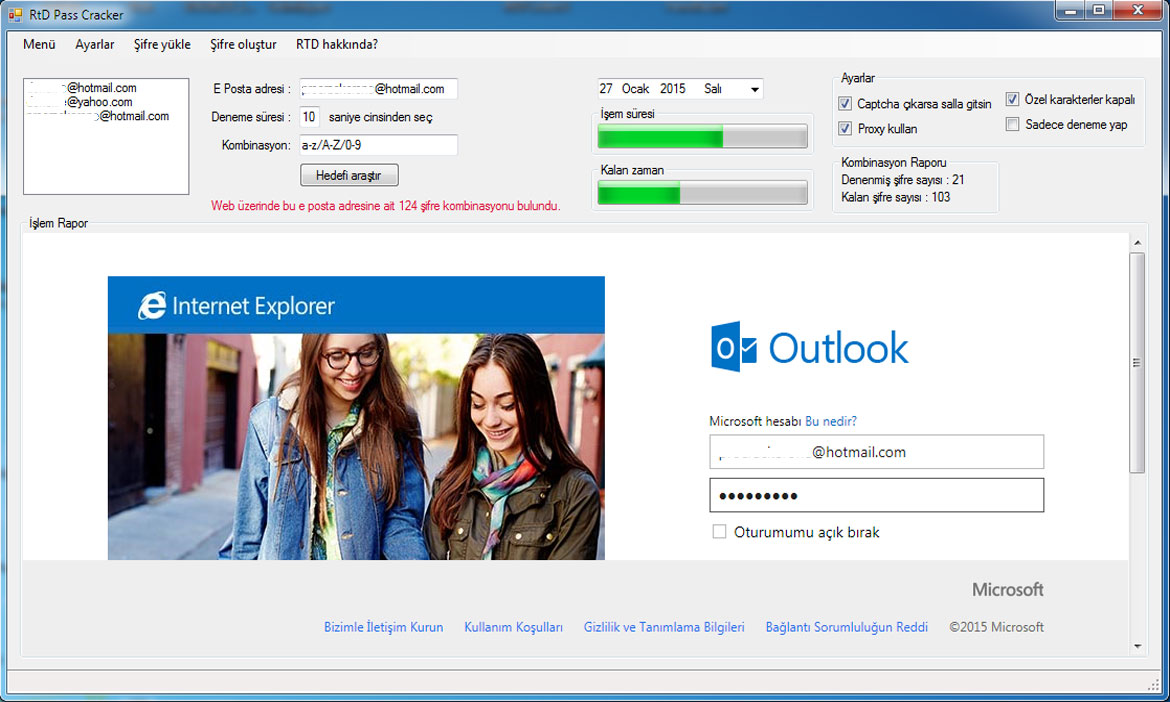Click the 'Kalan zaman' progress bar
The height and width of the screenshot is (702, 1170).
(x=702, y=192)
